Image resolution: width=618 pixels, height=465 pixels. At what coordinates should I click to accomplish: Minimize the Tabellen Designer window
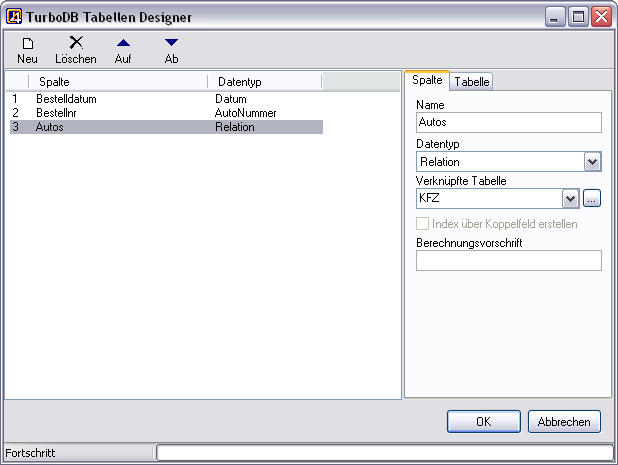[555, 17]
